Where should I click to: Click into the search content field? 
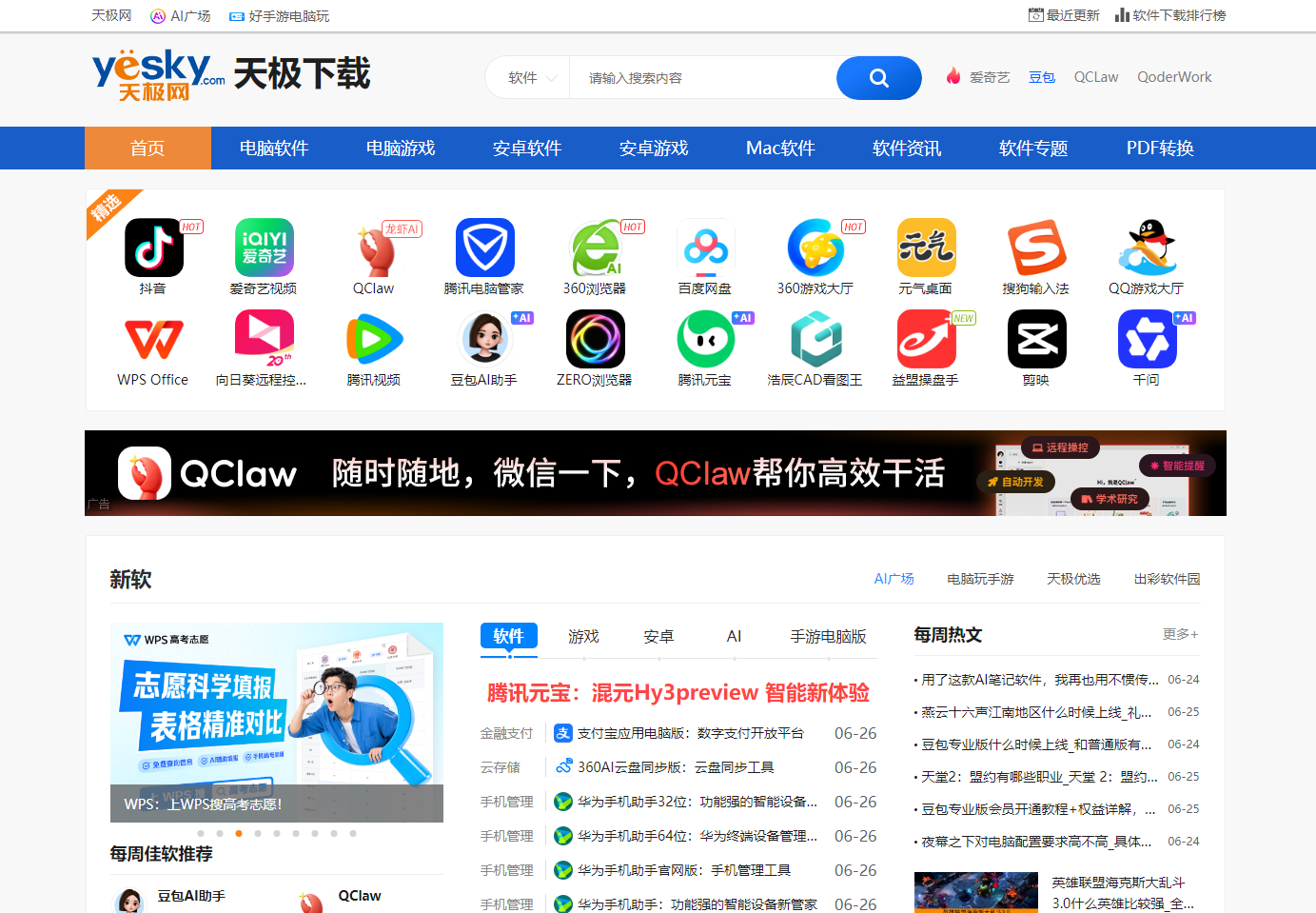(702, 78)
